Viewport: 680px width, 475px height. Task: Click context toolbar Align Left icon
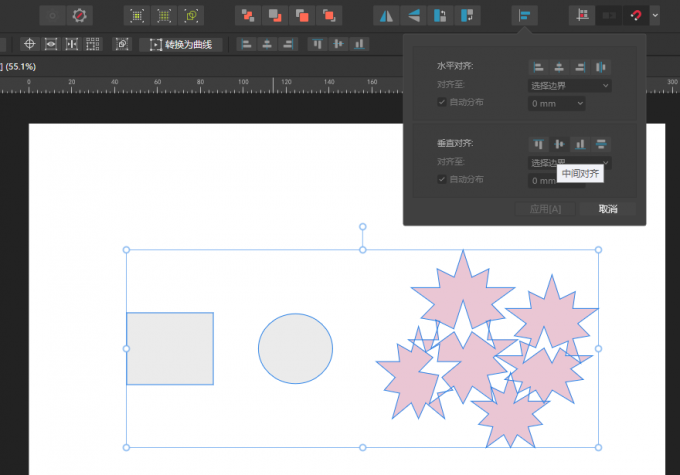tap(246, 44)
